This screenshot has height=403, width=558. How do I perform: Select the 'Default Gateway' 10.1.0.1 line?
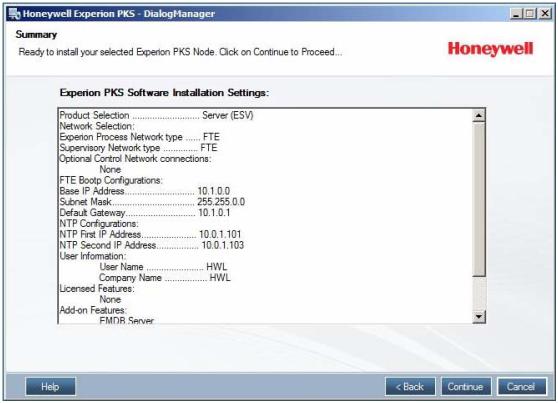tap(145, 213)
